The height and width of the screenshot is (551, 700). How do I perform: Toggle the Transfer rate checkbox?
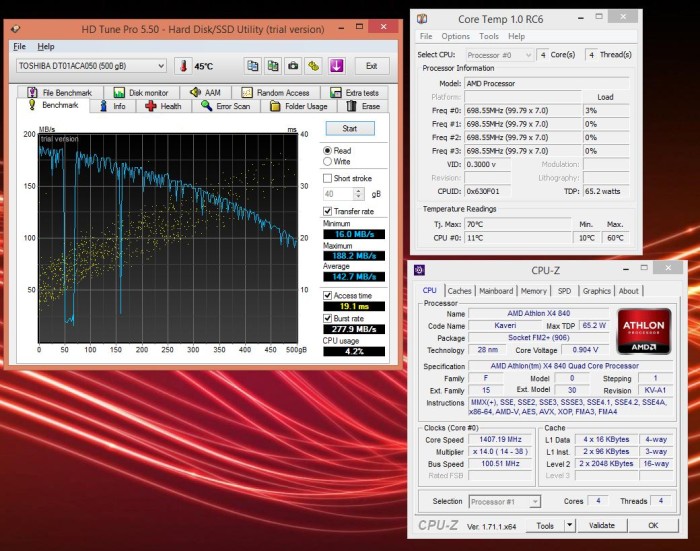pyautogui.click(x=327, y=211)
